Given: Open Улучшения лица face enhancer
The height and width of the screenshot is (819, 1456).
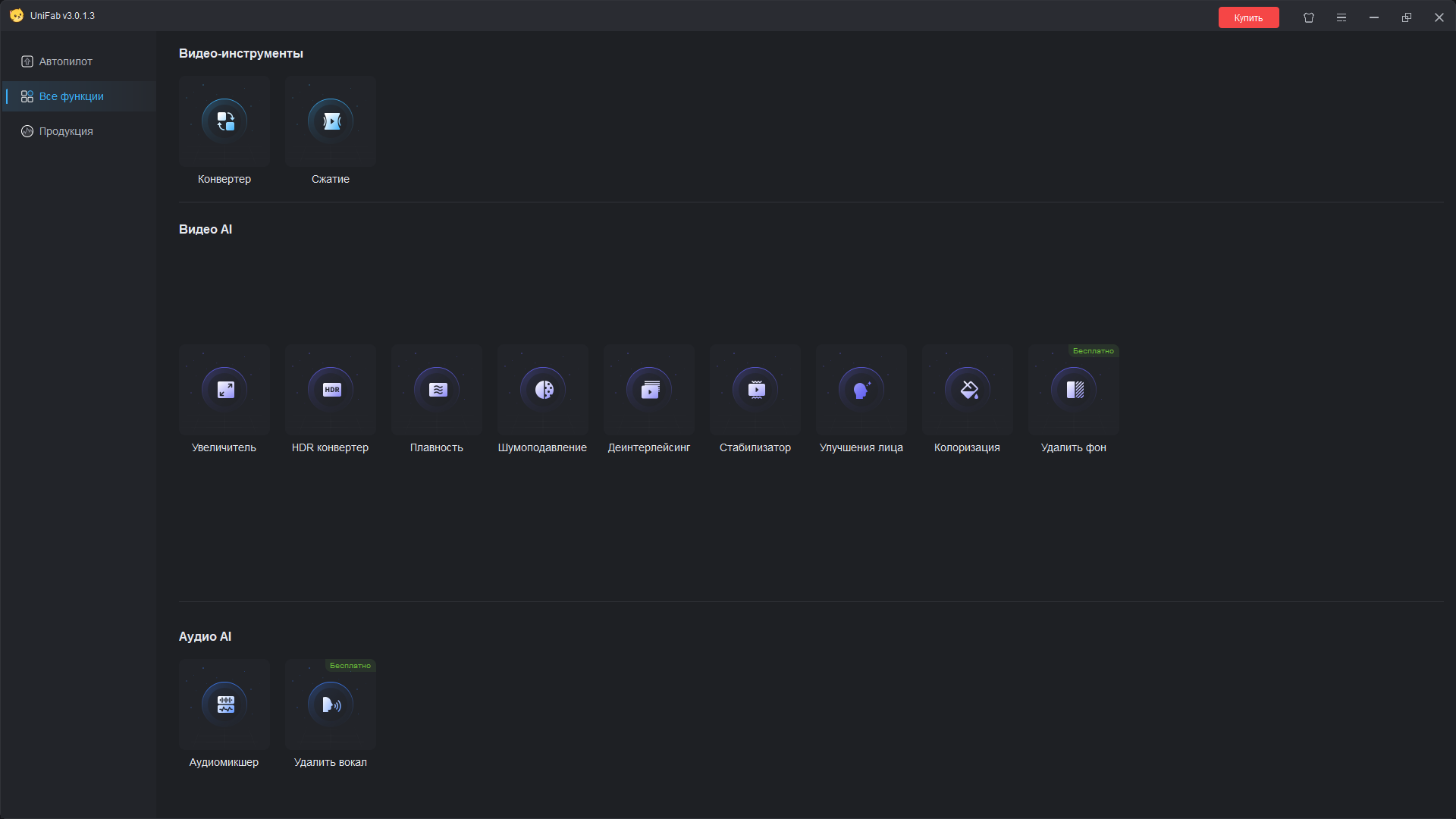Looking at the screenshot, I should 861,390.
